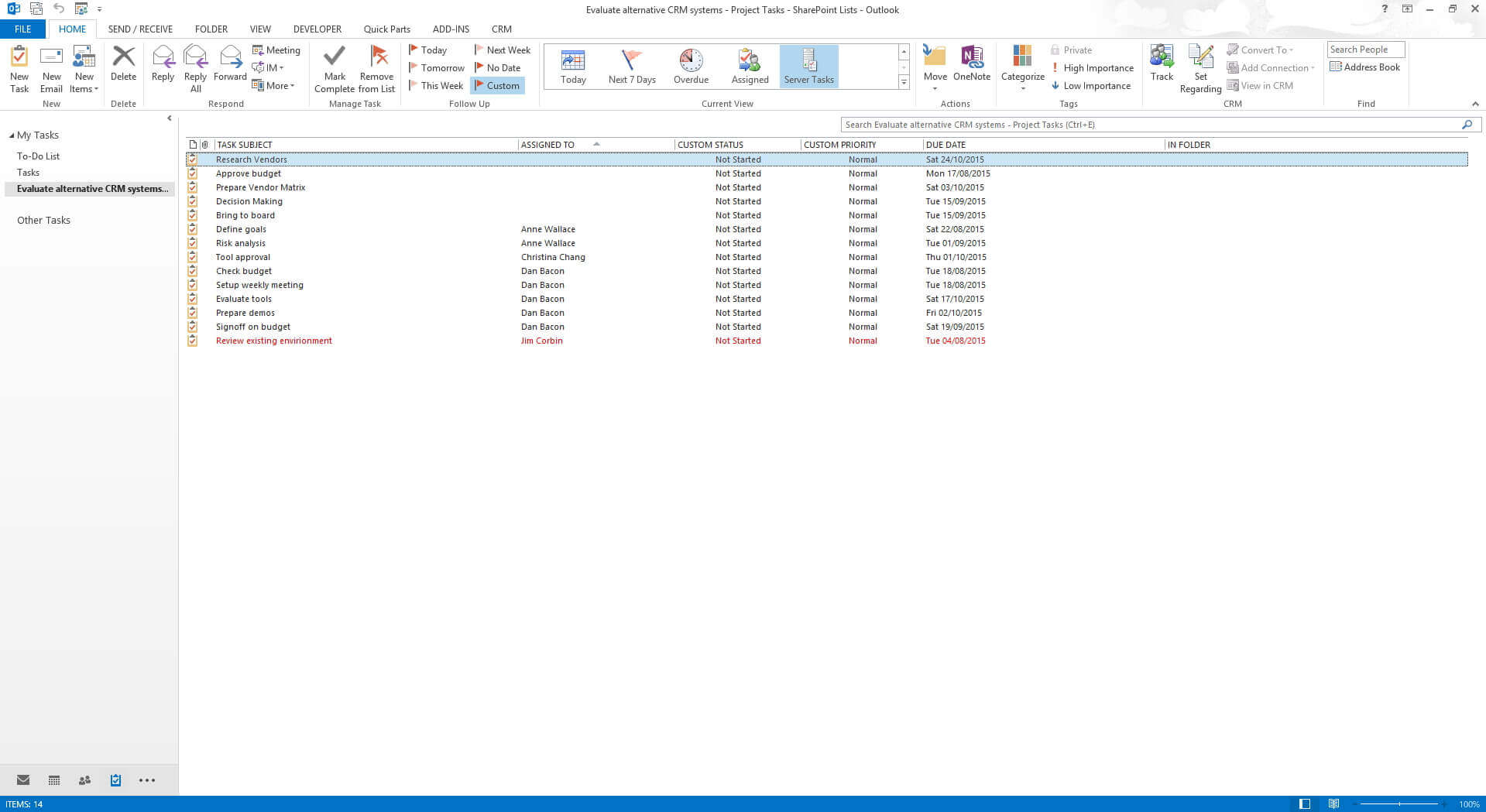Collapse the ribbon
1486x812 pixels.
pos(1474,104)
